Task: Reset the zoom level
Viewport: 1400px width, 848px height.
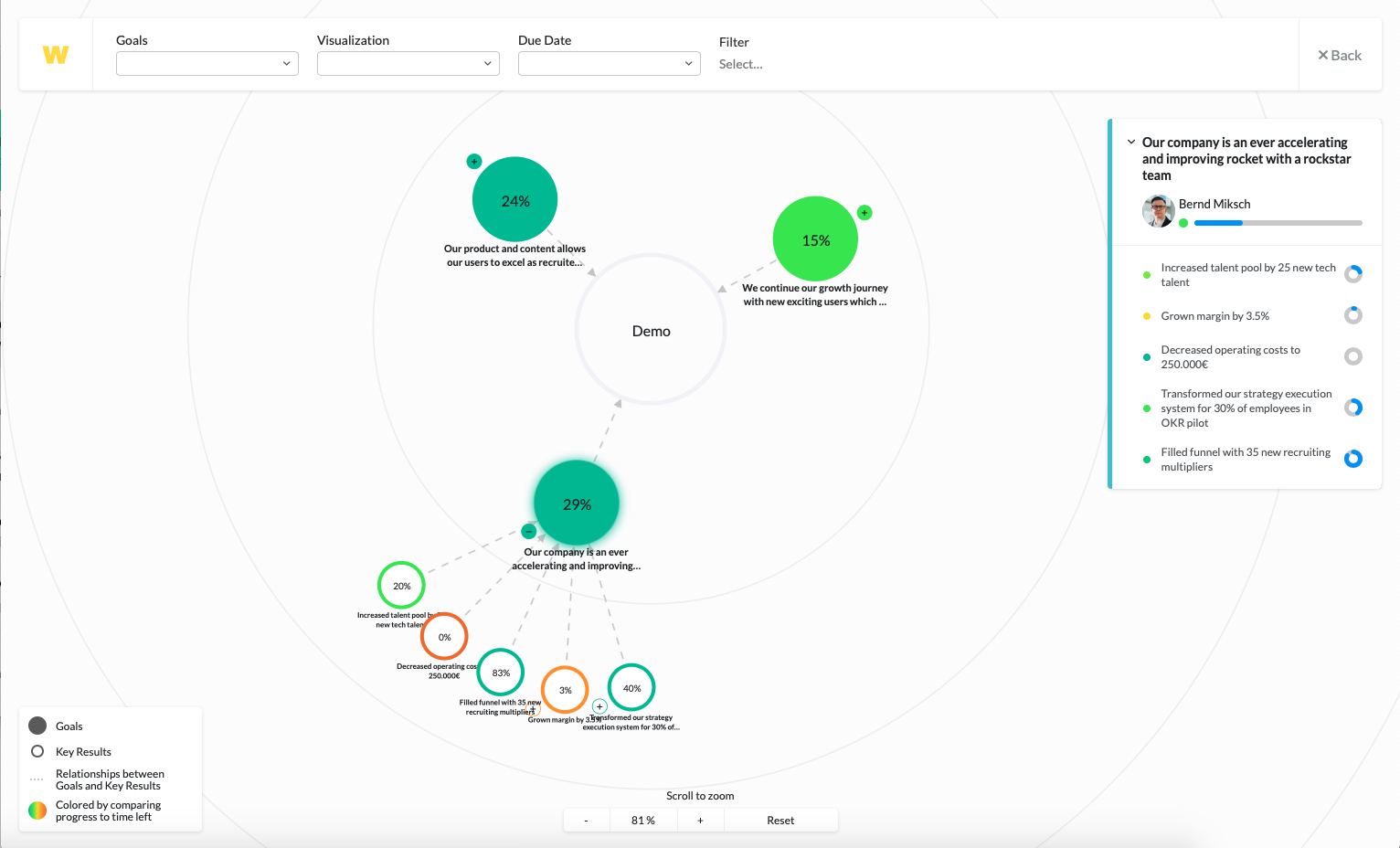Action: pyautogui.click(x=780, y=821)
